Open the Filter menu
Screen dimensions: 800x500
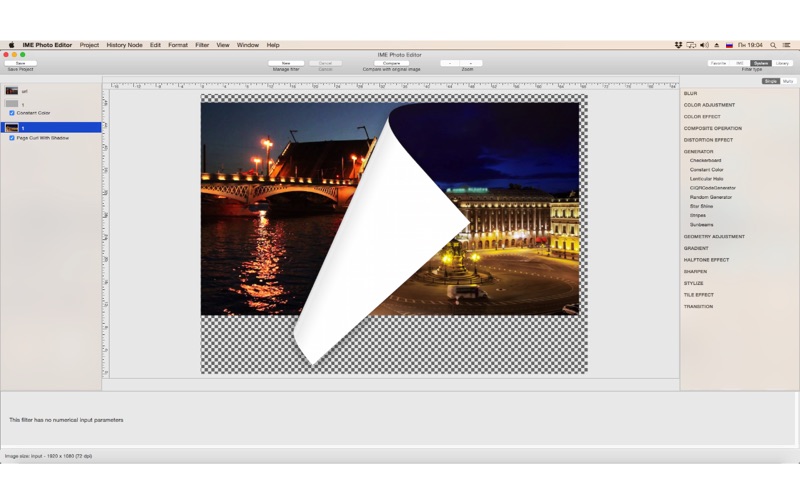tap(202, 45)
